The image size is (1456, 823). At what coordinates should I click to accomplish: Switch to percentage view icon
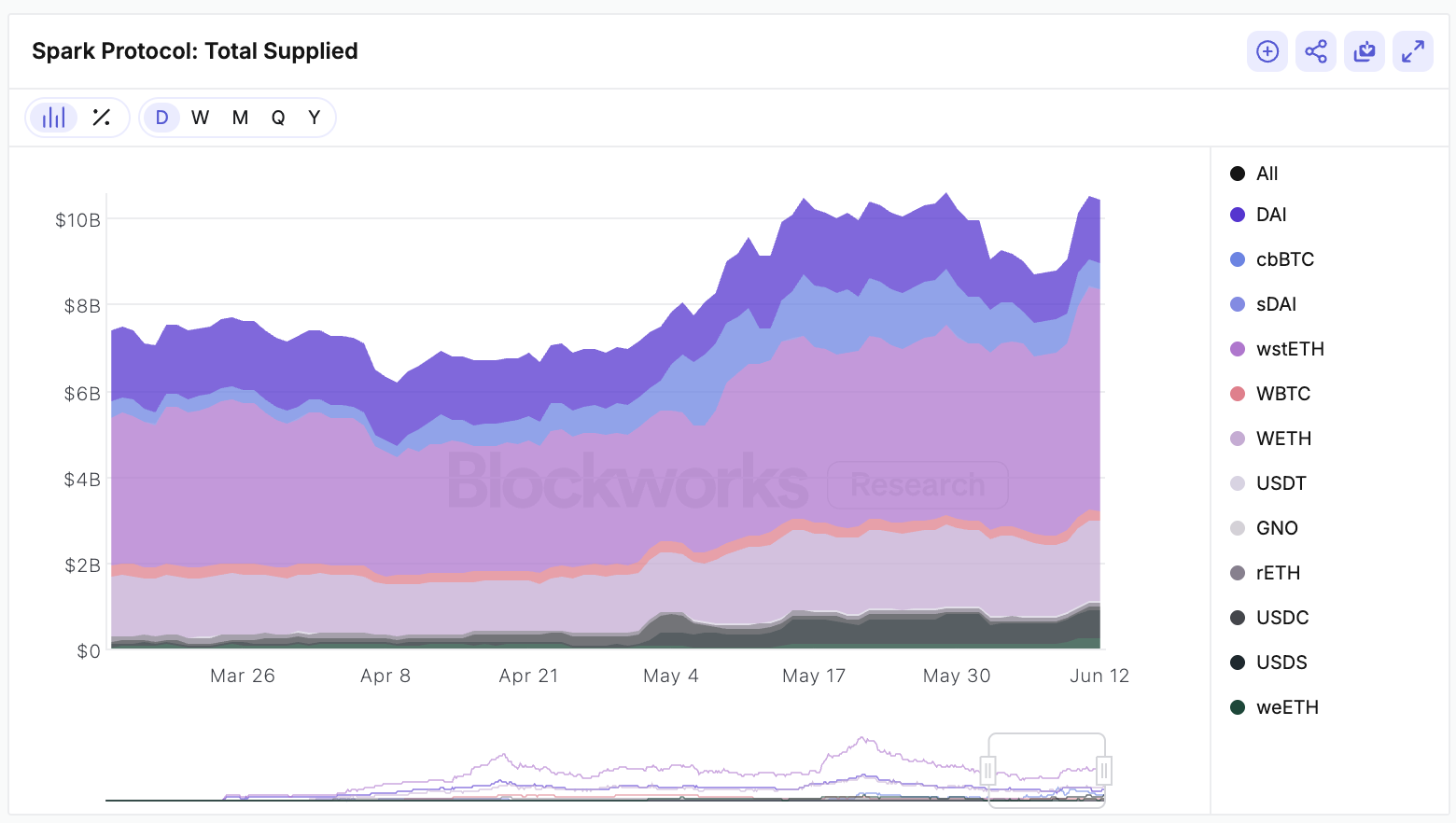102,118
